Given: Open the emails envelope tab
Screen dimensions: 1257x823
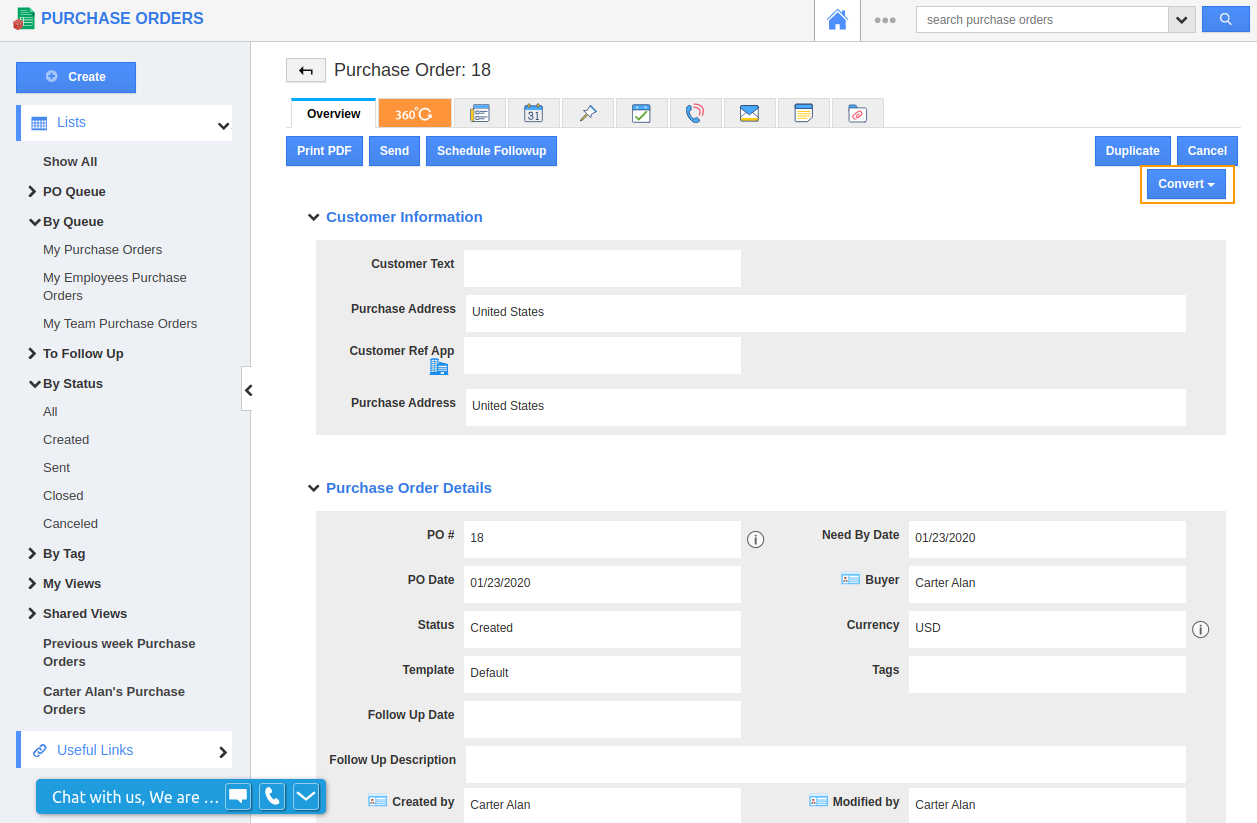Looking at the screenshot, I should tap(749, 114).
